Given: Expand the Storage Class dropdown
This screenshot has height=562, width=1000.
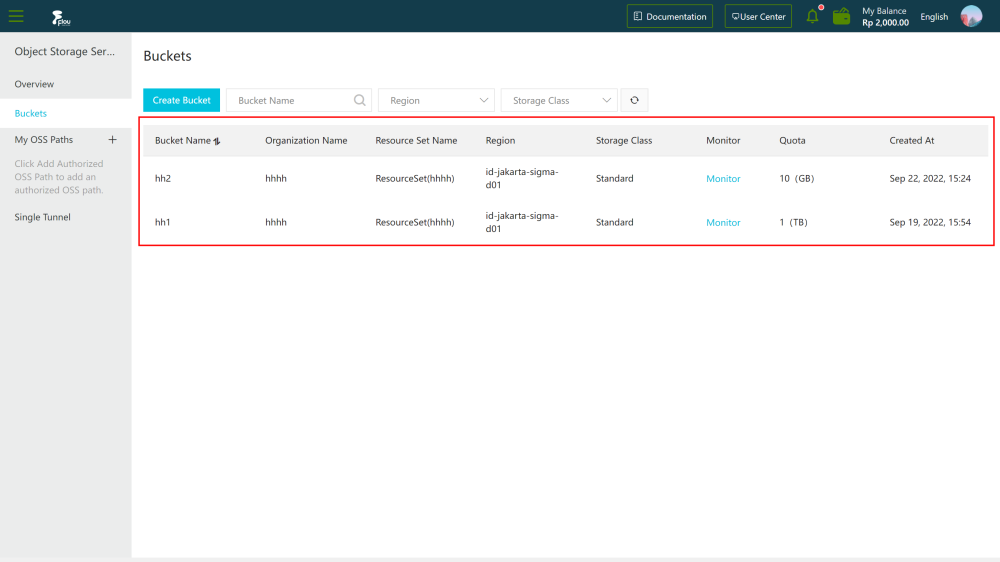Looking at the screenshot, I should pos(558,100).
